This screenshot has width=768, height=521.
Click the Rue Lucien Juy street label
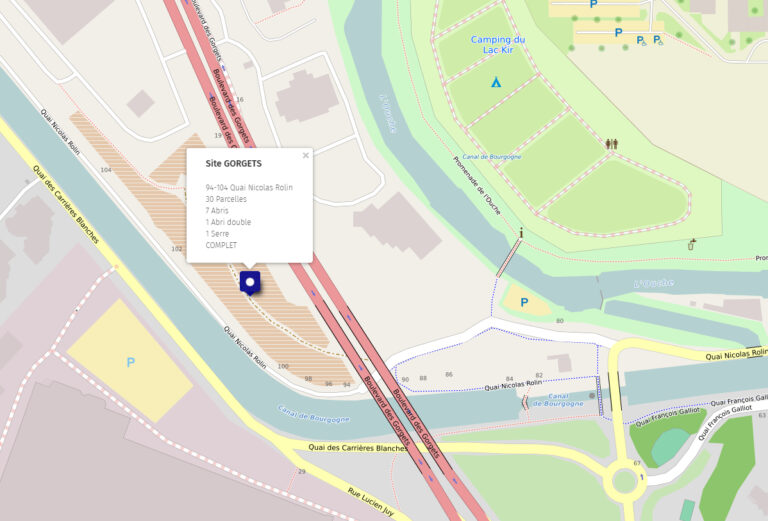coord(371,502)
